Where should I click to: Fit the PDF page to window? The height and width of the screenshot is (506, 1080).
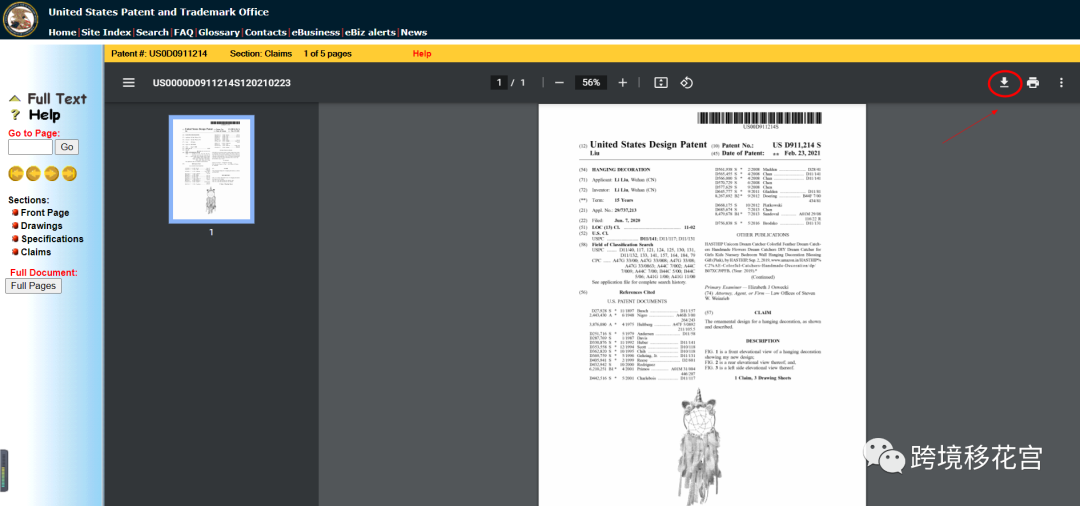click(x=661, y=83)
